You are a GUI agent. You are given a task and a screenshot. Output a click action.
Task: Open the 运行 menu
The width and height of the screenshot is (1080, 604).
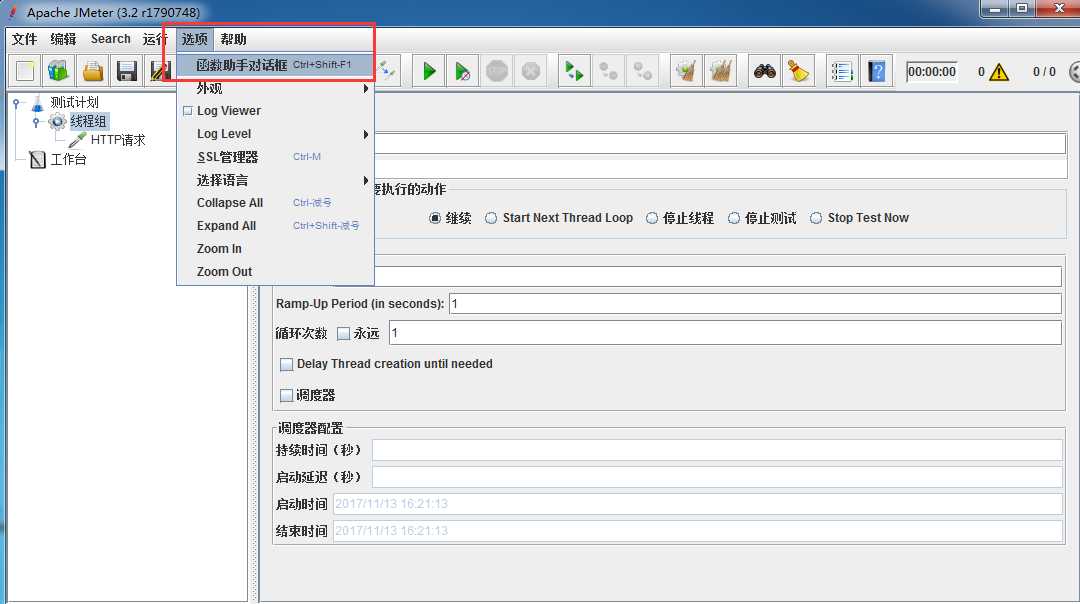pos(155,39)
